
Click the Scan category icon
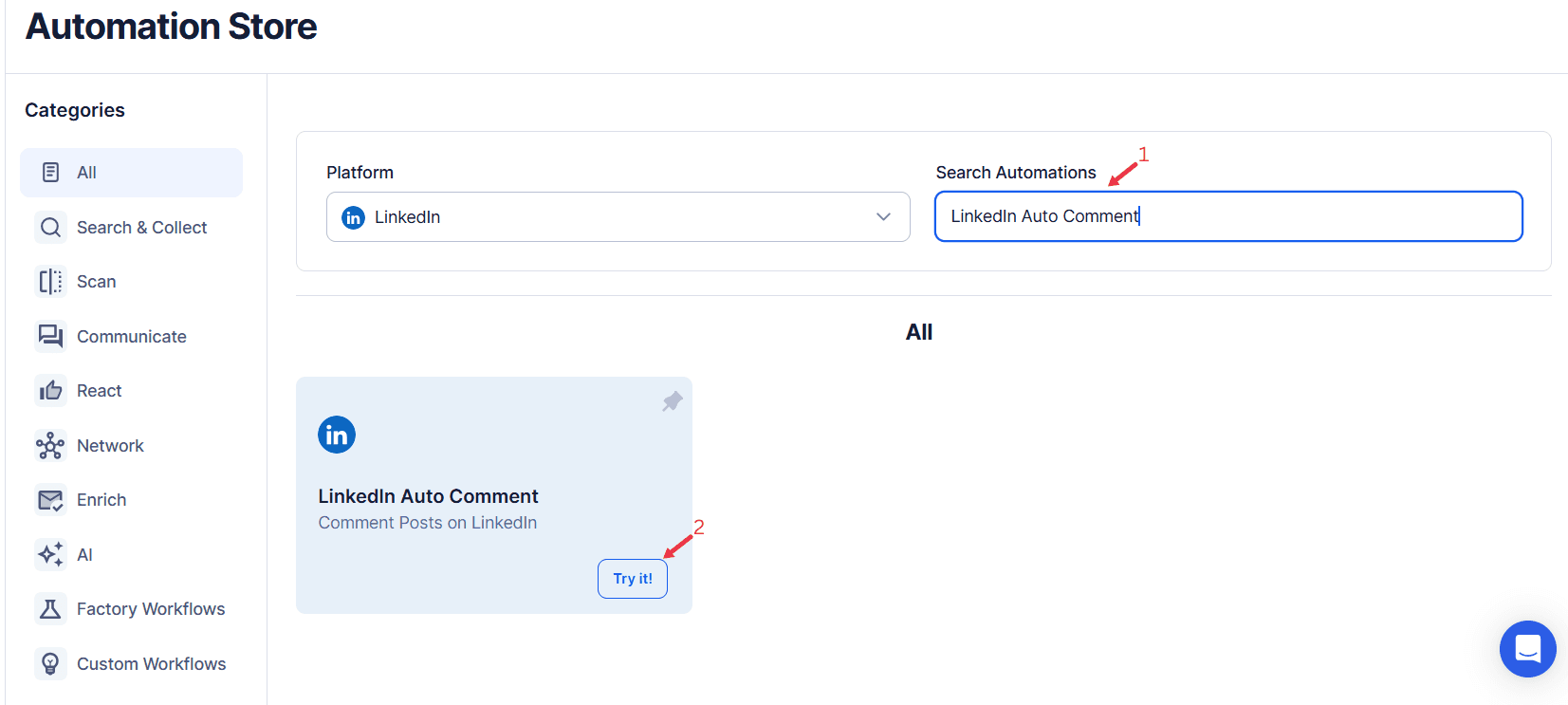coord(50,281)
